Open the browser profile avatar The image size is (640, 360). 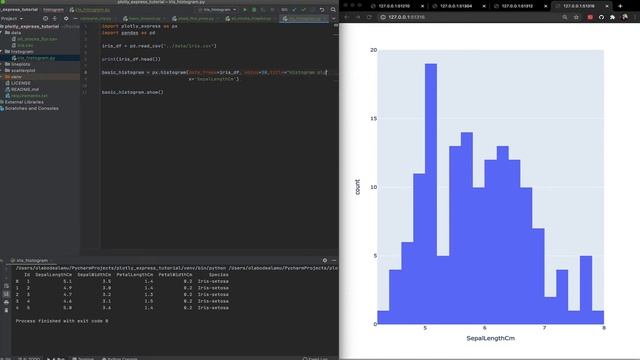coord(625,17)
